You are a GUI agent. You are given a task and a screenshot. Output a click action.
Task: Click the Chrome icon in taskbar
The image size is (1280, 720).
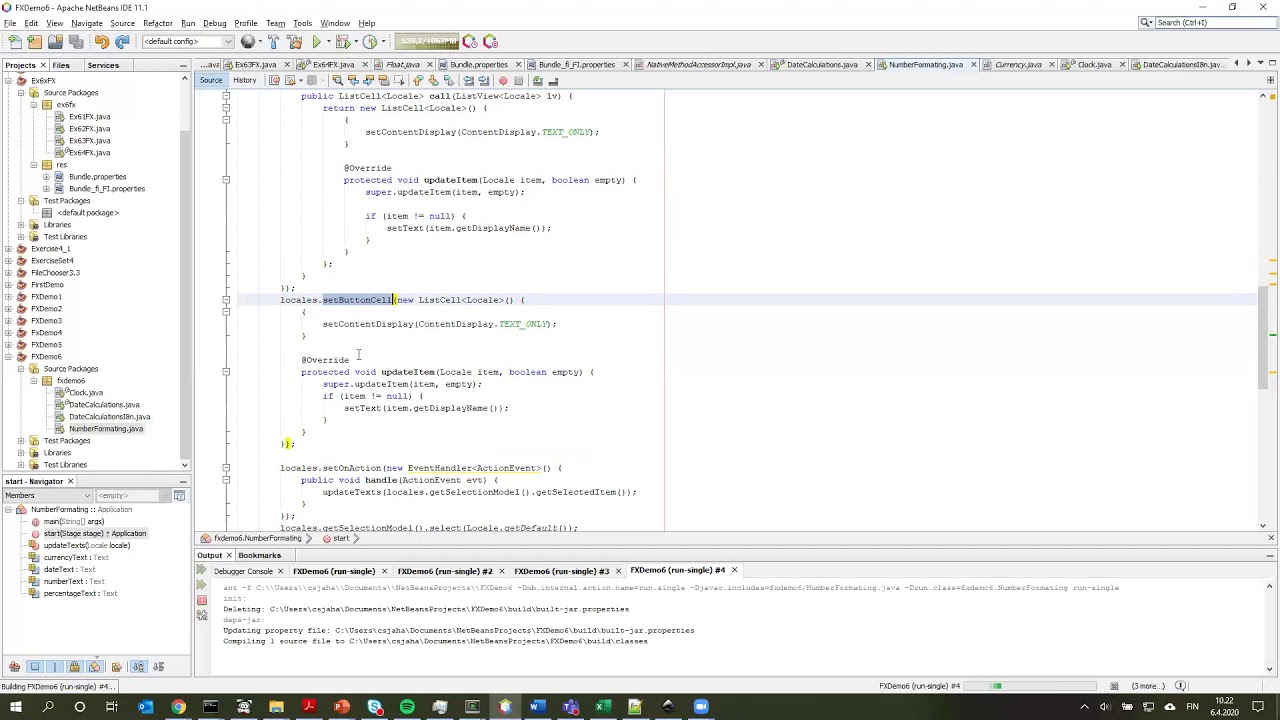178,708
